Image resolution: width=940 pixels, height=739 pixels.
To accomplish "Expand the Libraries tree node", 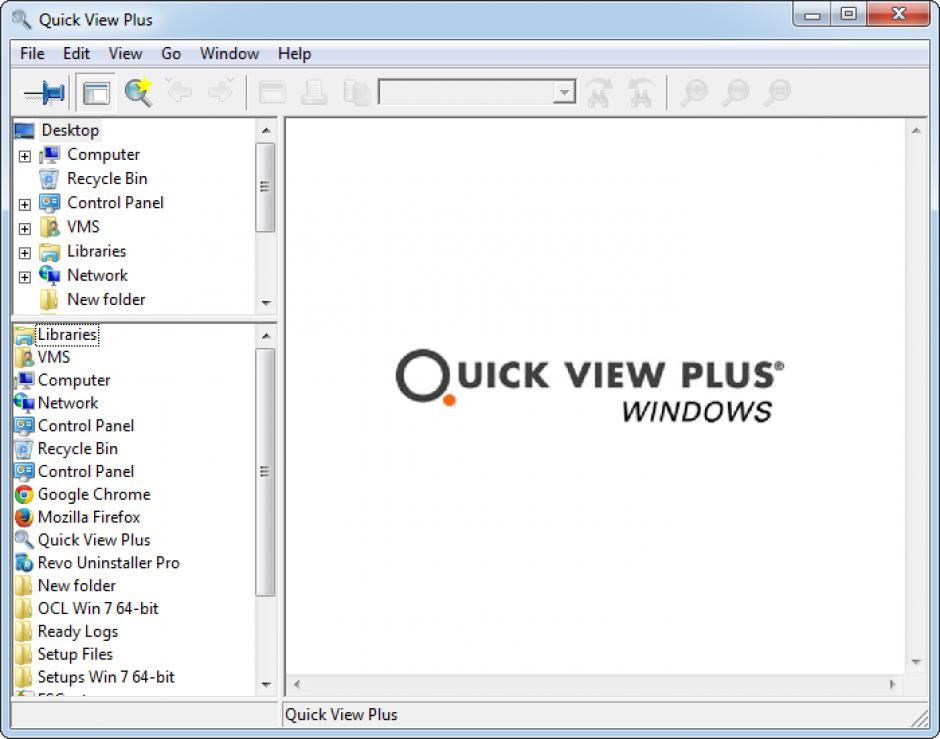I will coord(25,253).
